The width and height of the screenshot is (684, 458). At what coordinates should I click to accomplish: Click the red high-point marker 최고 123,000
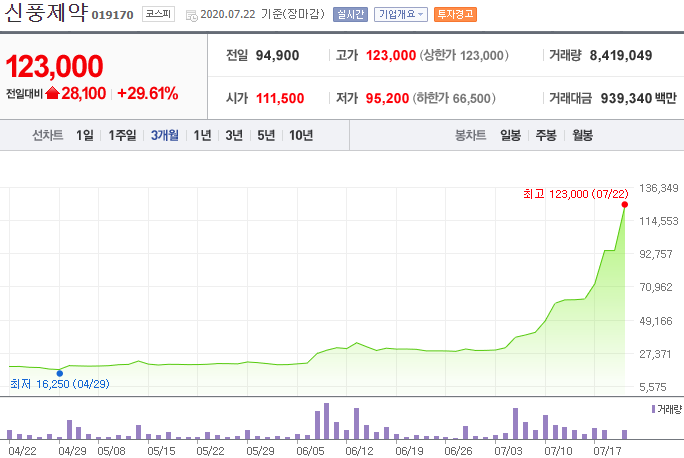[x=625, y=205]
